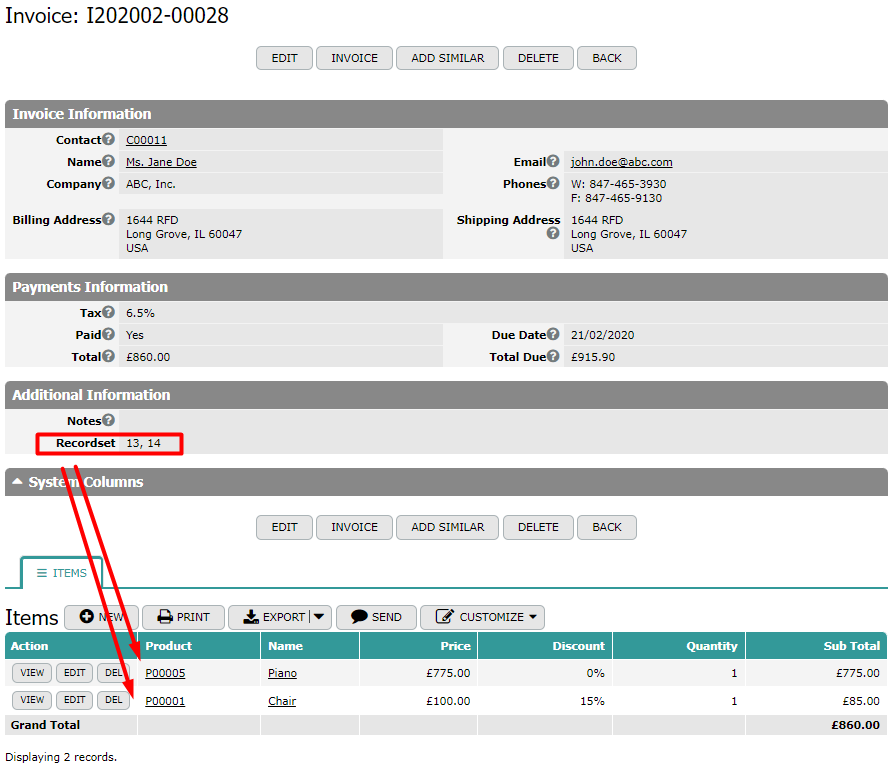Viewport: 895px width, 768px height.
Task: Open help icon next to Email label
Action: tap(553, 161)
